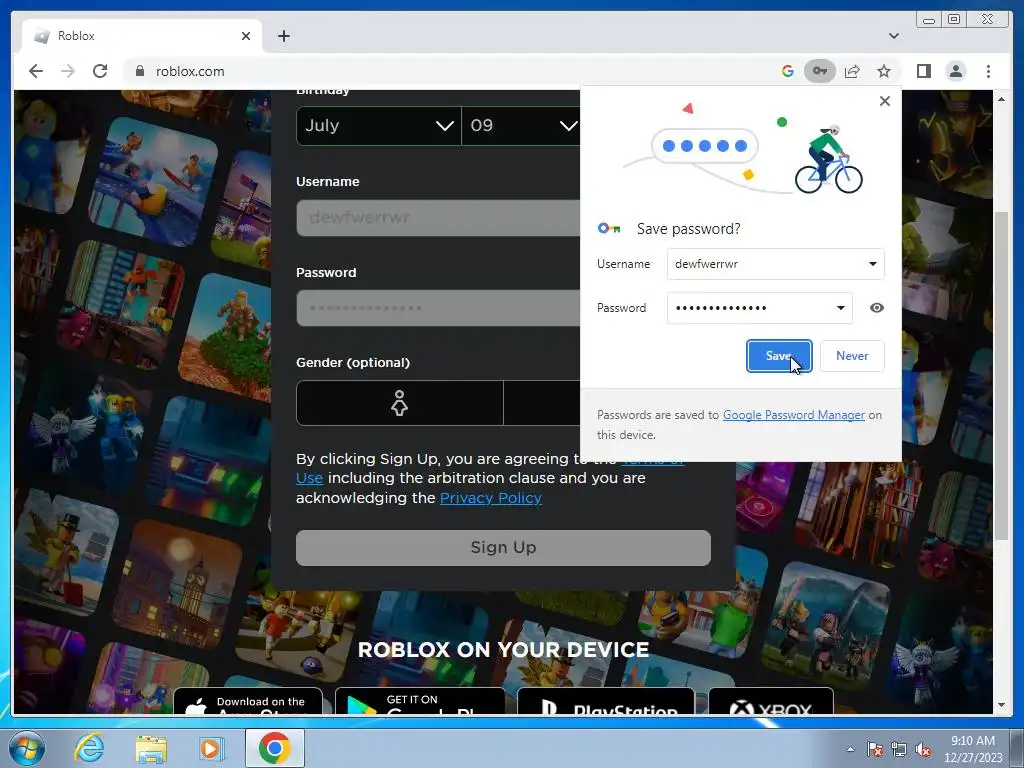This screenshot has height=768, width=1024.
Task: Click the password key icon in address bar
Action: pos(820,71)
